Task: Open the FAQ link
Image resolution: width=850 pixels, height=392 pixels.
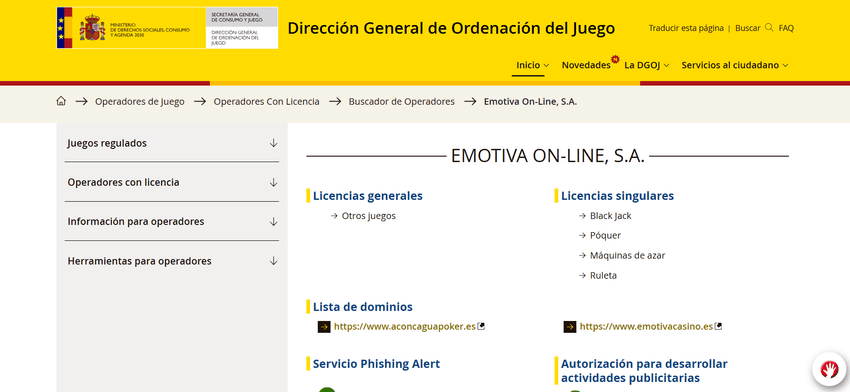Action: pyautogui.click(x=786, y=28)
